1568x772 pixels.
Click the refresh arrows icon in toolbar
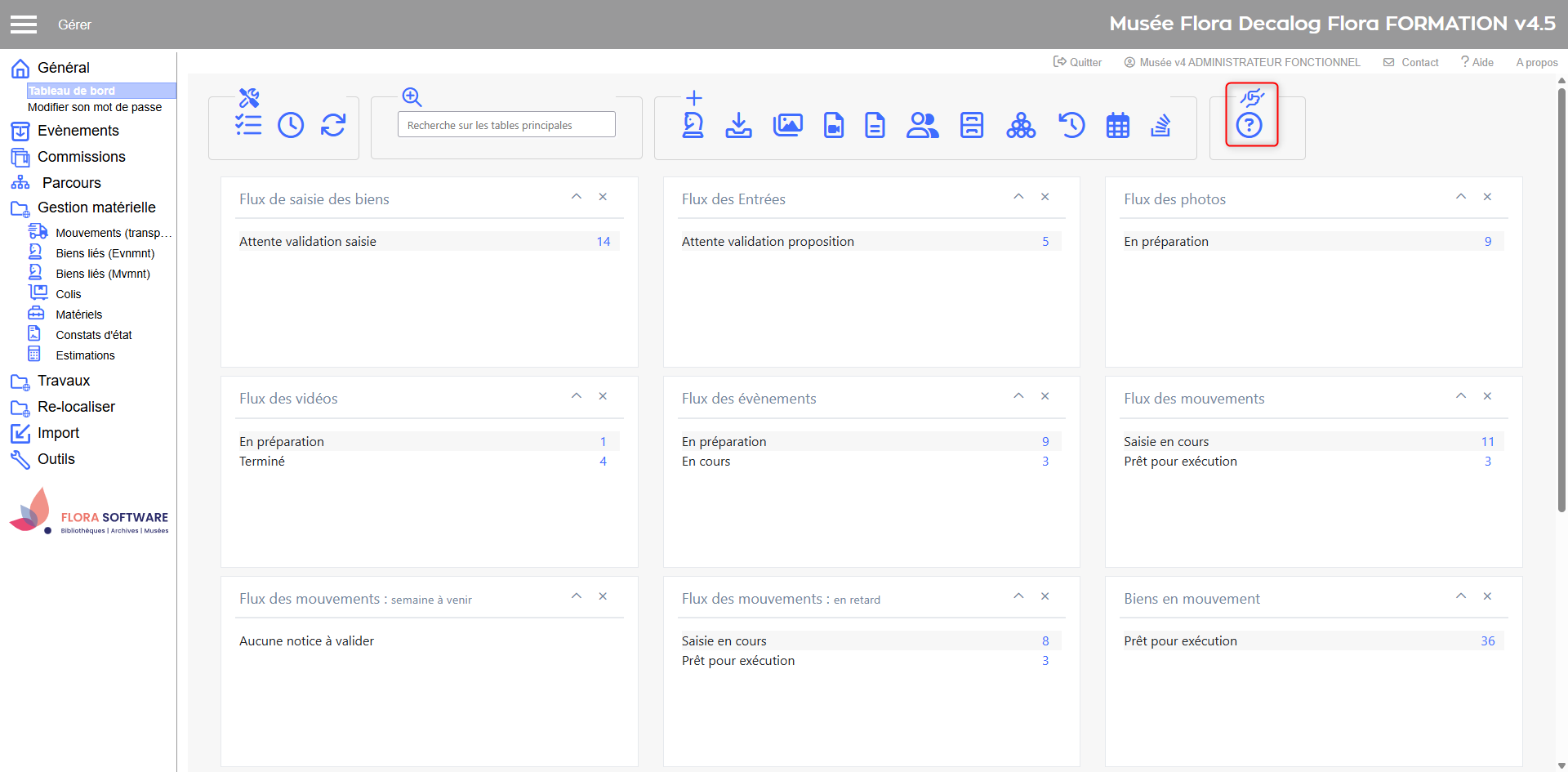[x=333, y=125]
